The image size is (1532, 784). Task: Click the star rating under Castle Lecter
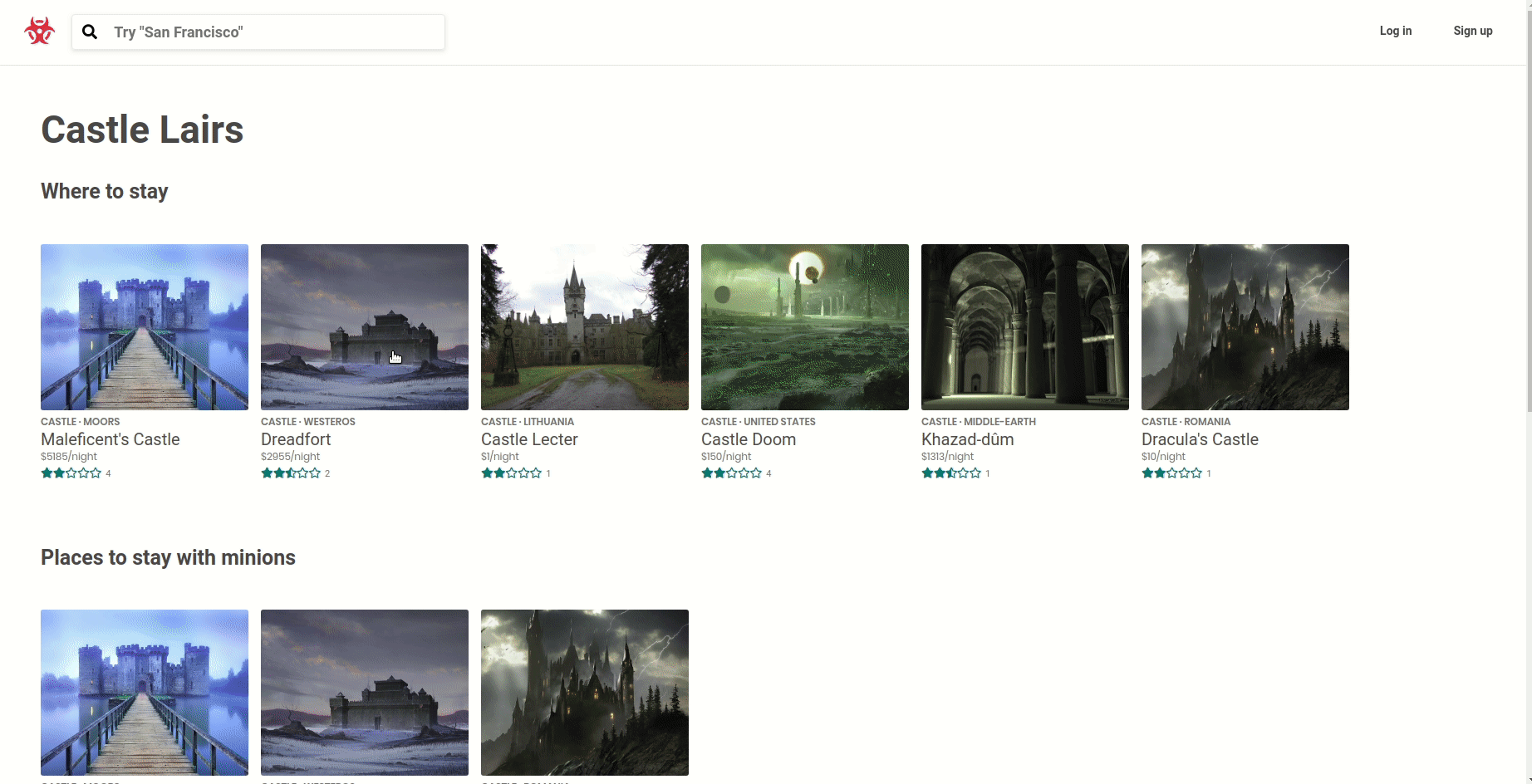[x=512, y=473]
